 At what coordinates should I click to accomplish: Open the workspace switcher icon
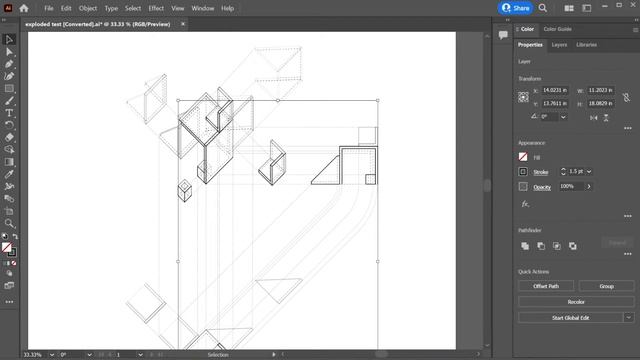587,8
